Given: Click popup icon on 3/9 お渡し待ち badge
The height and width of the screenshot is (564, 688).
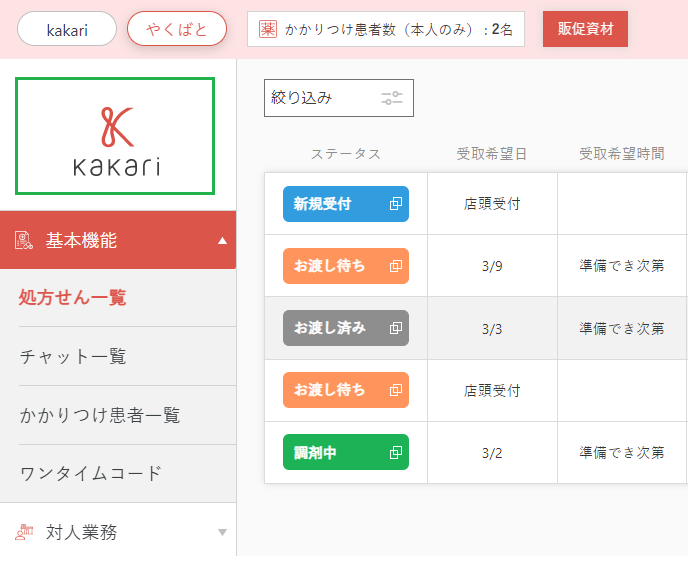Looking at the screenshot, I should pyautogui.click(x=396, y=266).
